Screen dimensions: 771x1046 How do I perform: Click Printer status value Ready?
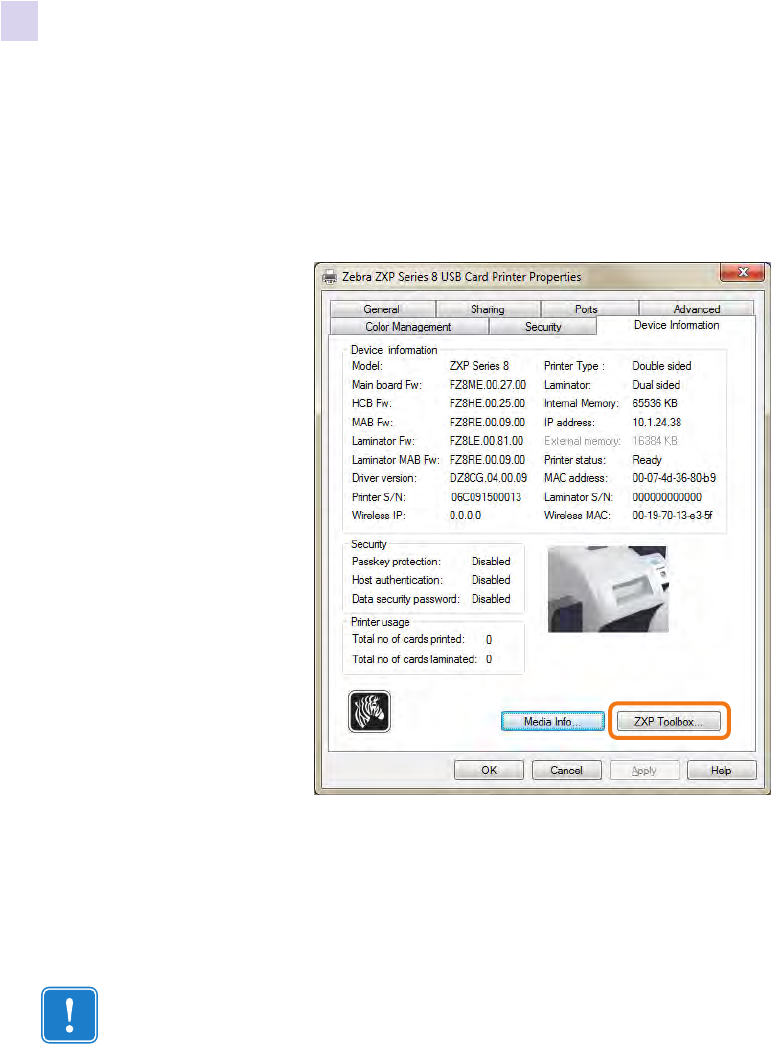(647, 460)
